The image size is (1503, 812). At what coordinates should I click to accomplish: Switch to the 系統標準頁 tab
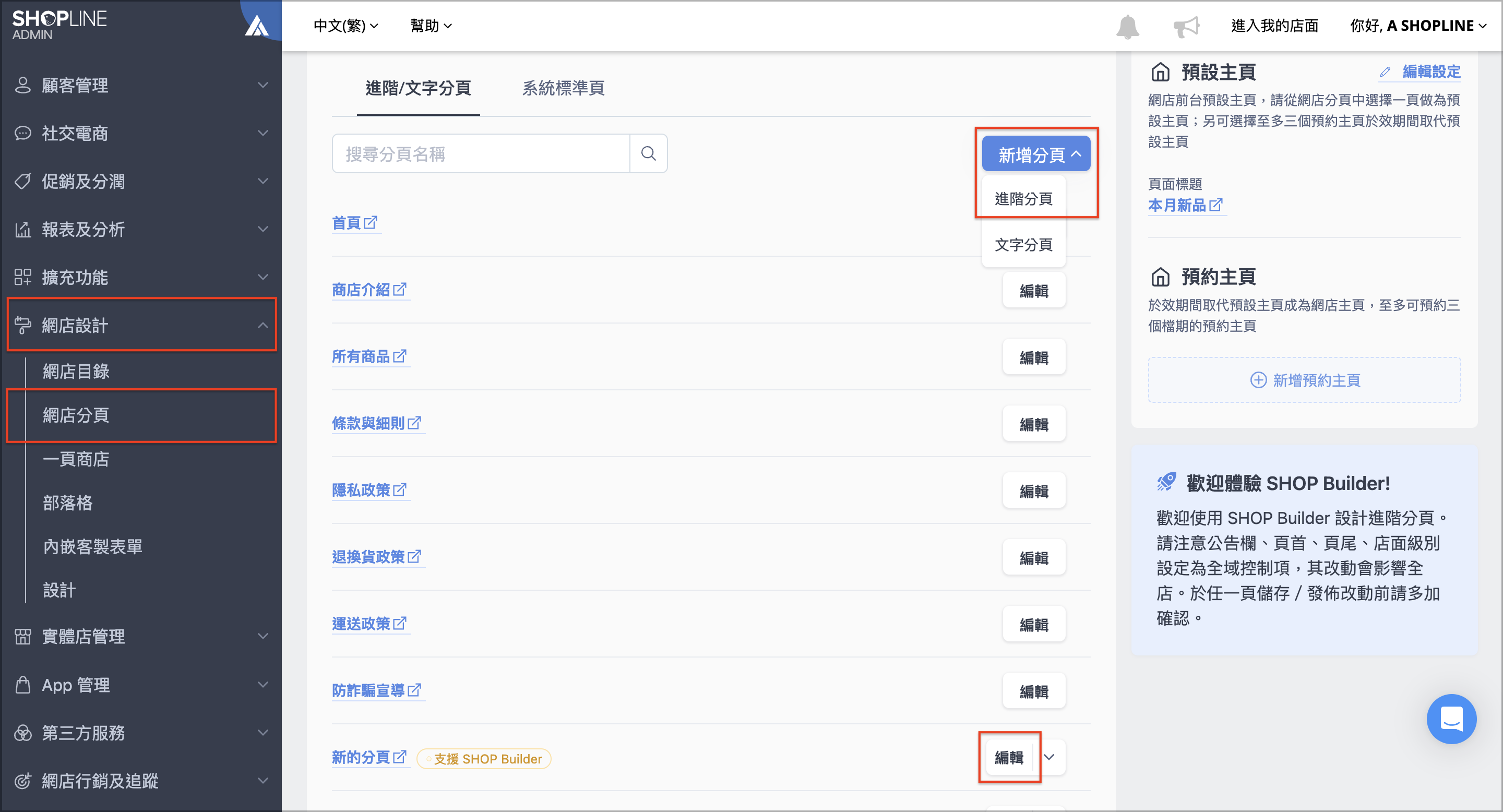(x=563, y=88)
